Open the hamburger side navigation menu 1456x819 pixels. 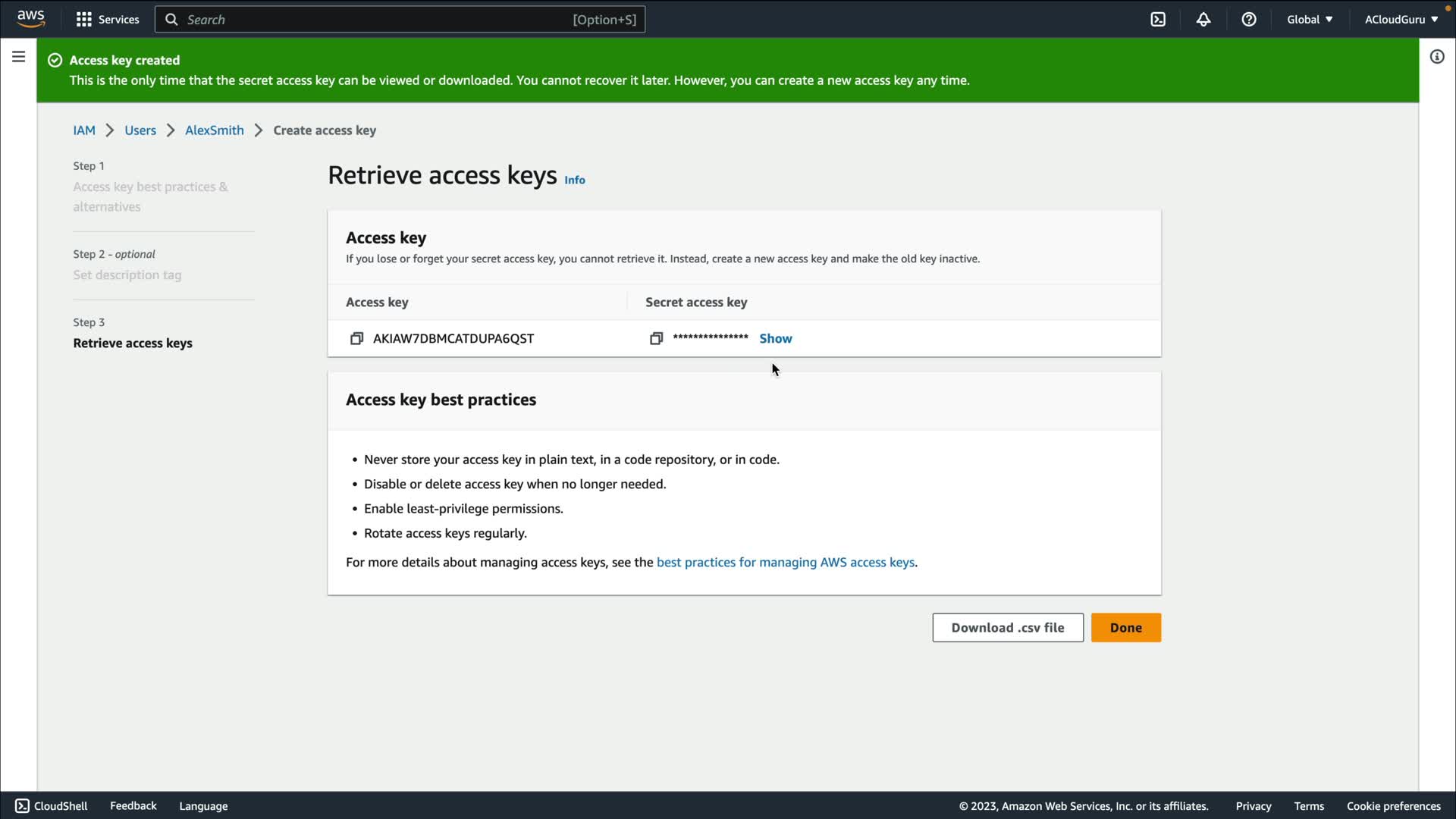tap(19, 57)
